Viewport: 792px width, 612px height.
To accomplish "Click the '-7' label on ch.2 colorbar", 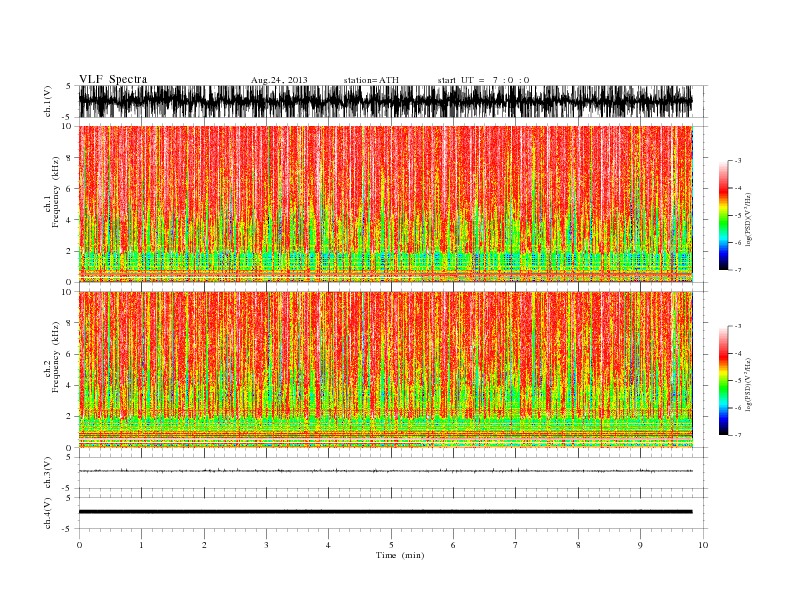I will (x=737, y=435).
